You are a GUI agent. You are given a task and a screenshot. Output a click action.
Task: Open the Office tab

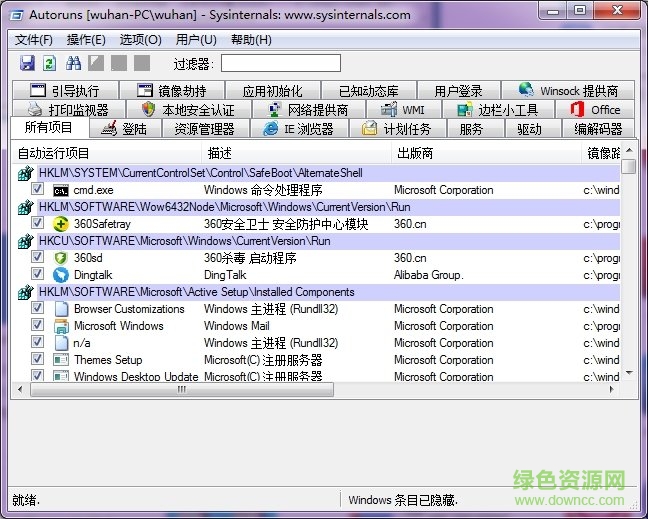pos(596,110)
